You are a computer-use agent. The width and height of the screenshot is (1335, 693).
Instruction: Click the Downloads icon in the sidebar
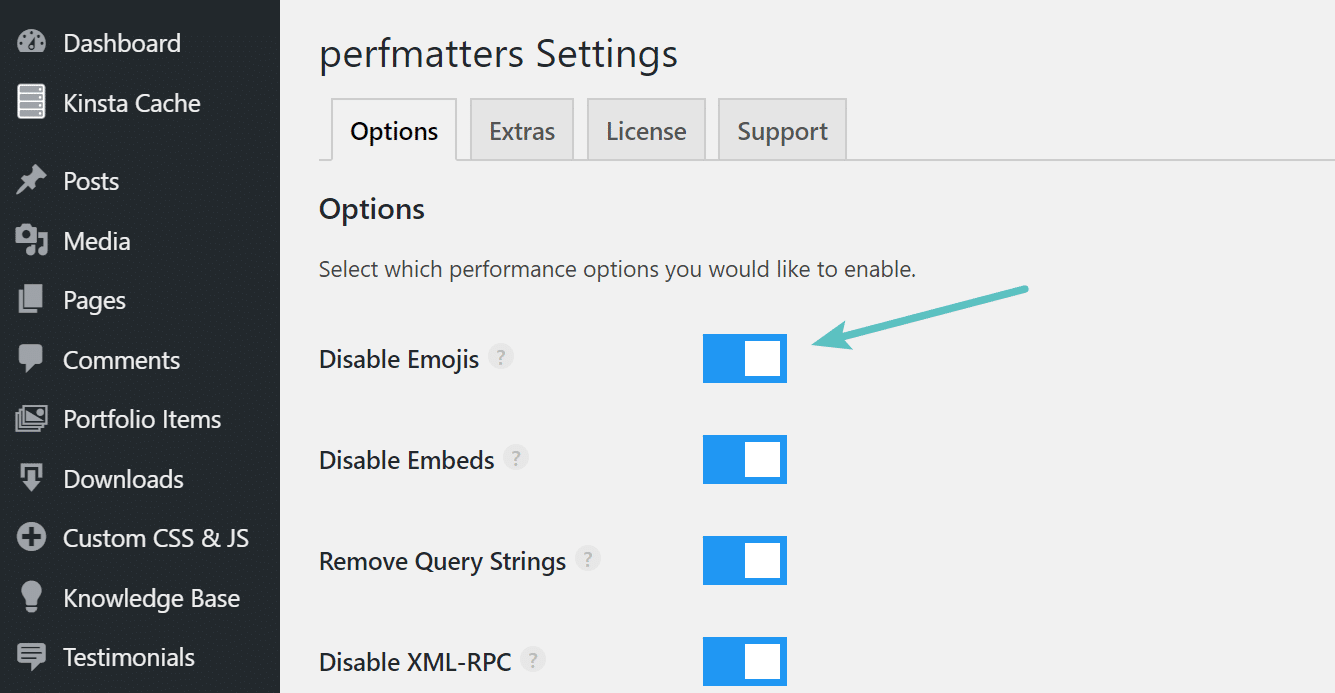click(x=30, y=478)
